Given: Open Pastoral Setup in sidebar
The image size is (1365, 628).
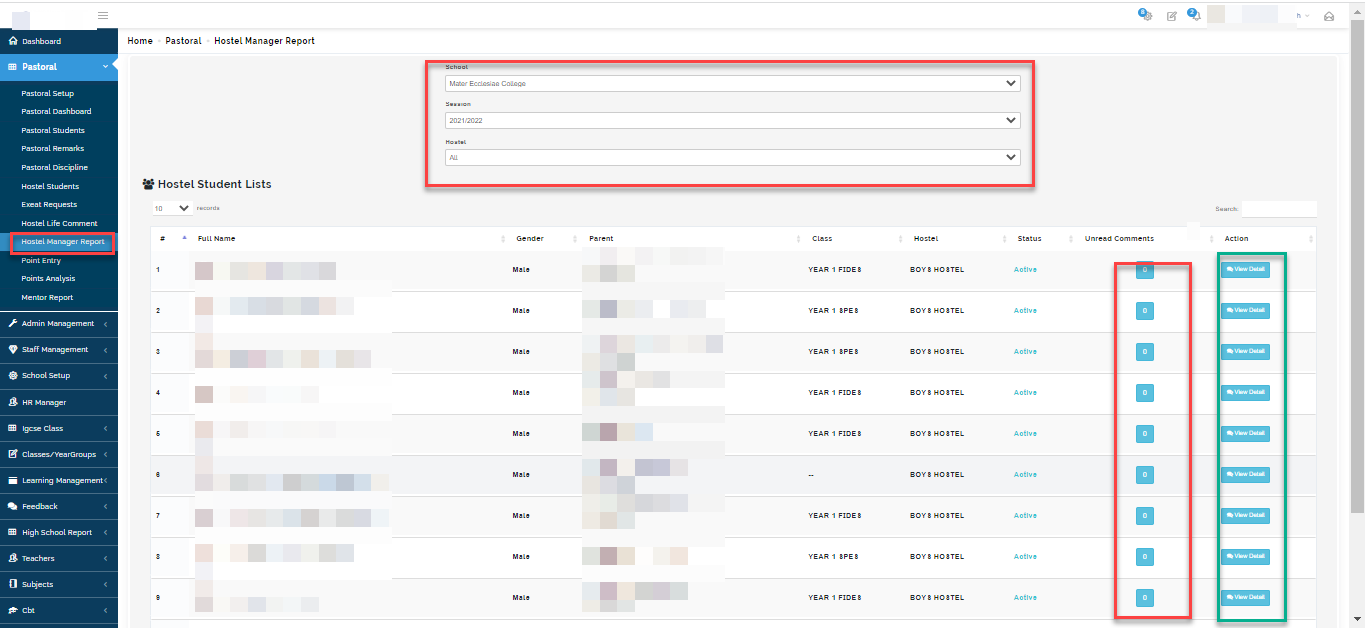Looking at the screenshot, I should click(48, 93).
